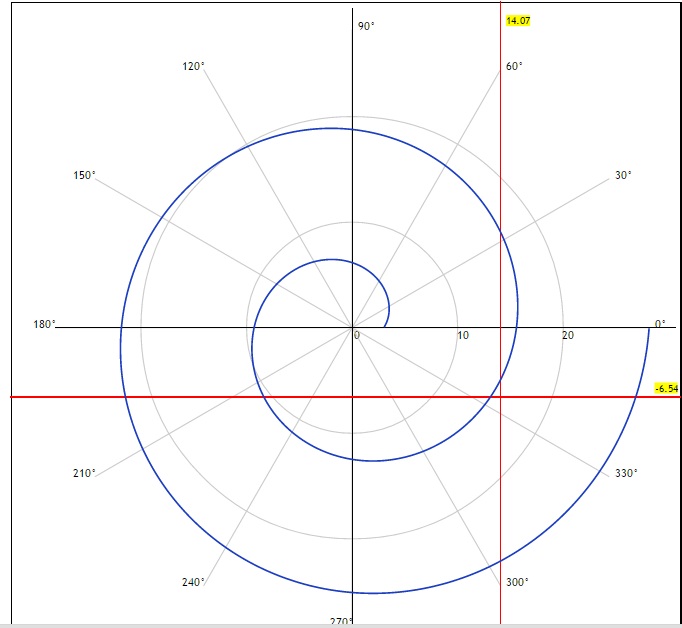The height and width of the screenshot is (628, 682).
Task: Click the 210° angle label
Action: 84,473
